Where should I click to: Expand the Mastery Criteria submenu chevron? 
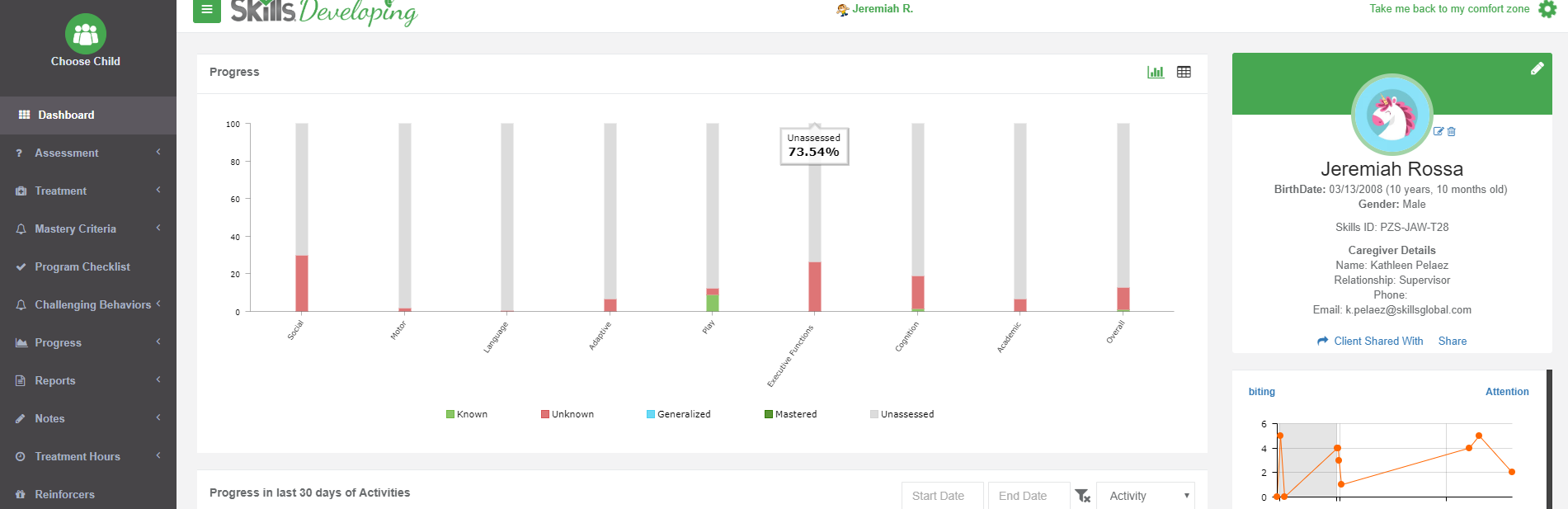point(158,228)
